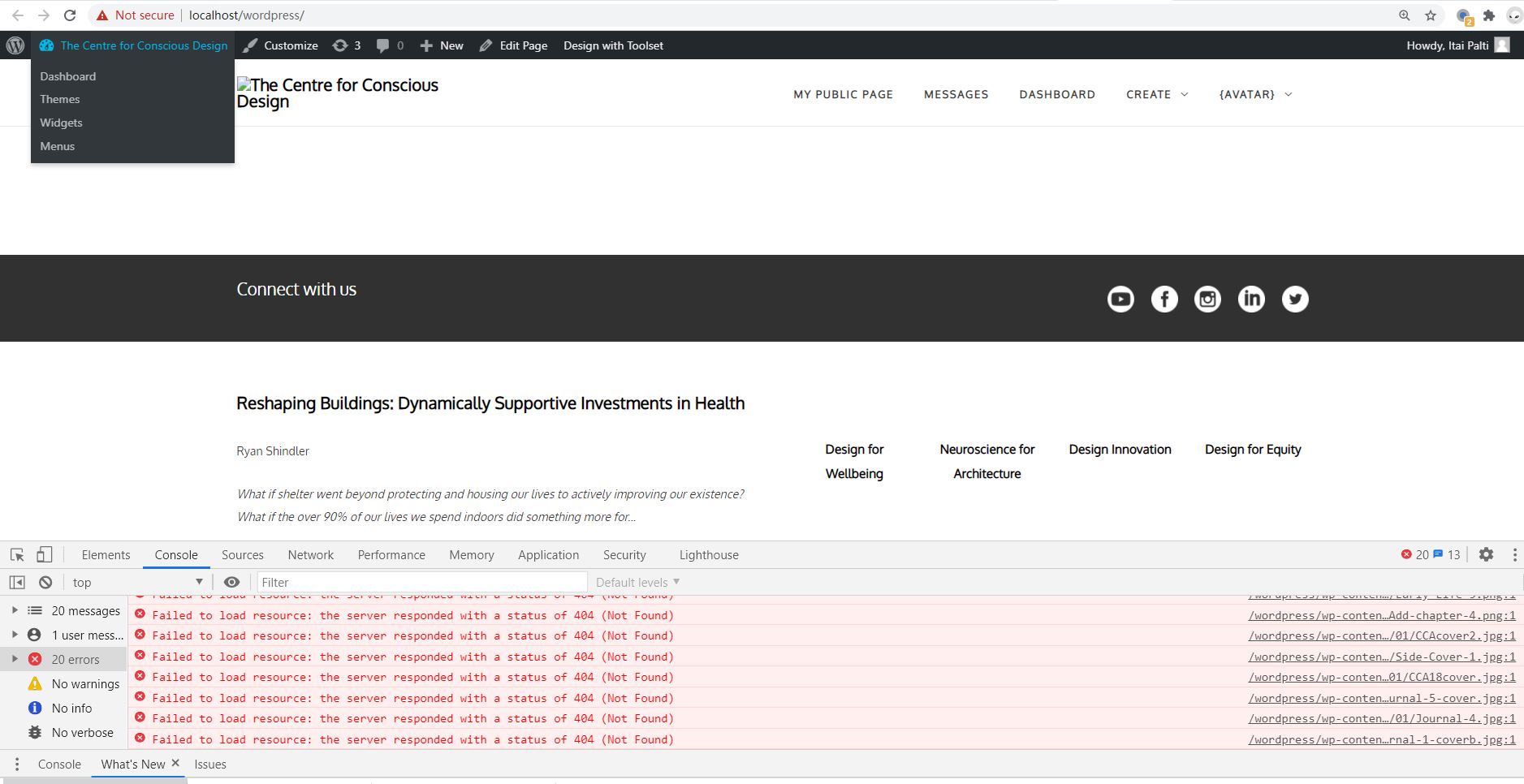Open MESSAGES nav link

tap(956, 95)
